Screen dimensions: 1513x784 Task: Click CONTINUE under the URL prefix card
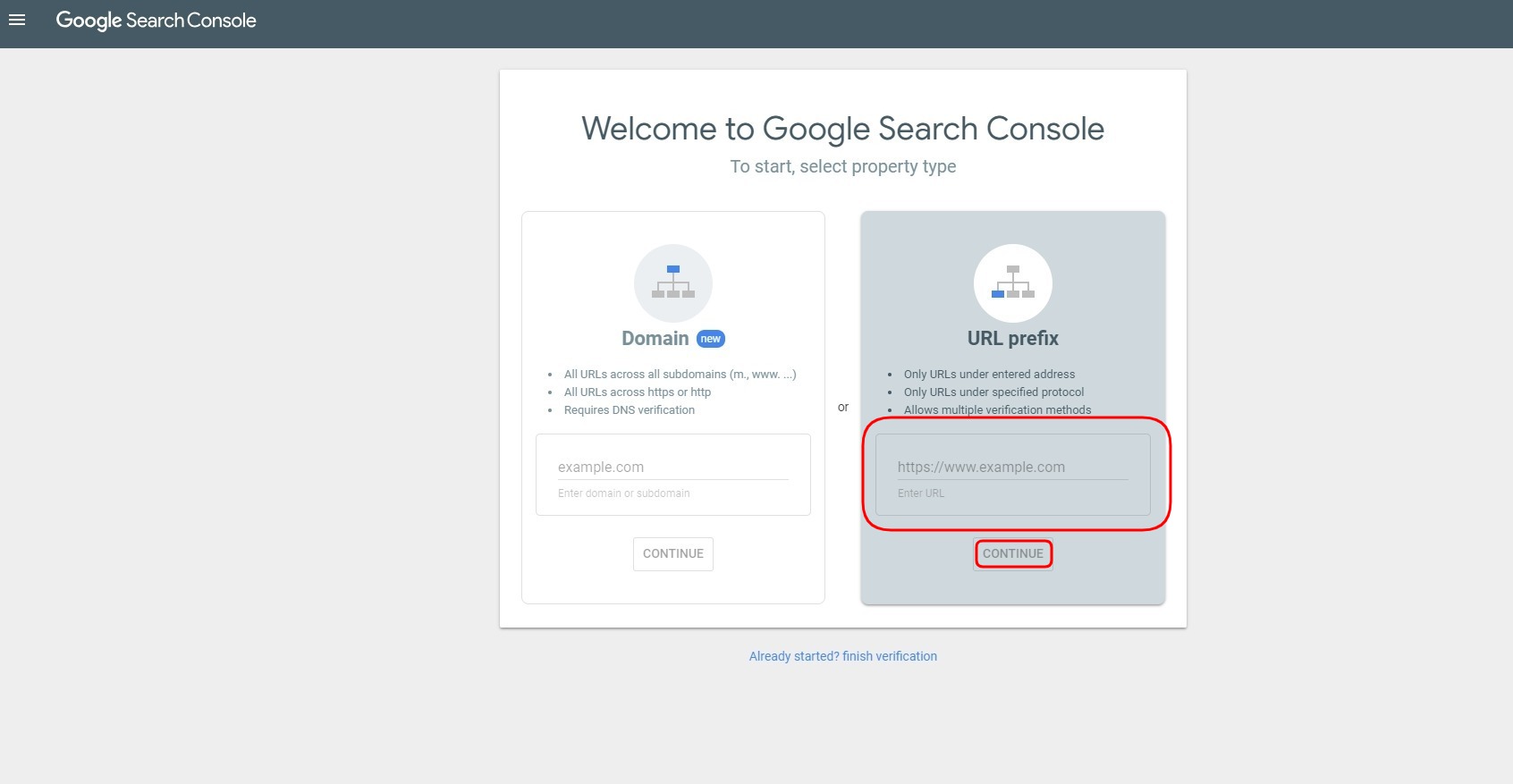click(1013, 554)
